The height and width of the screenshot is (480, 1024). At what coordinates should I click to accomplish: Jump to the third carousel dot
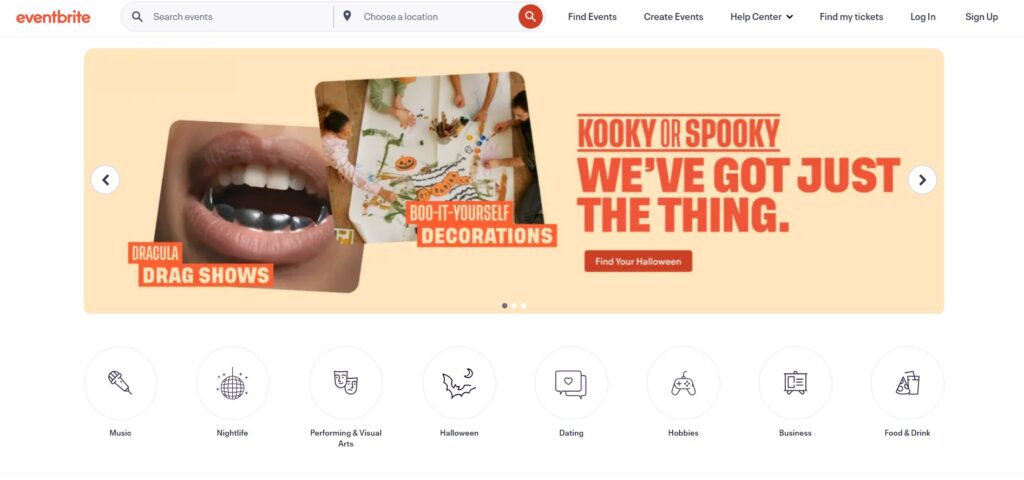tap(524, 306)
